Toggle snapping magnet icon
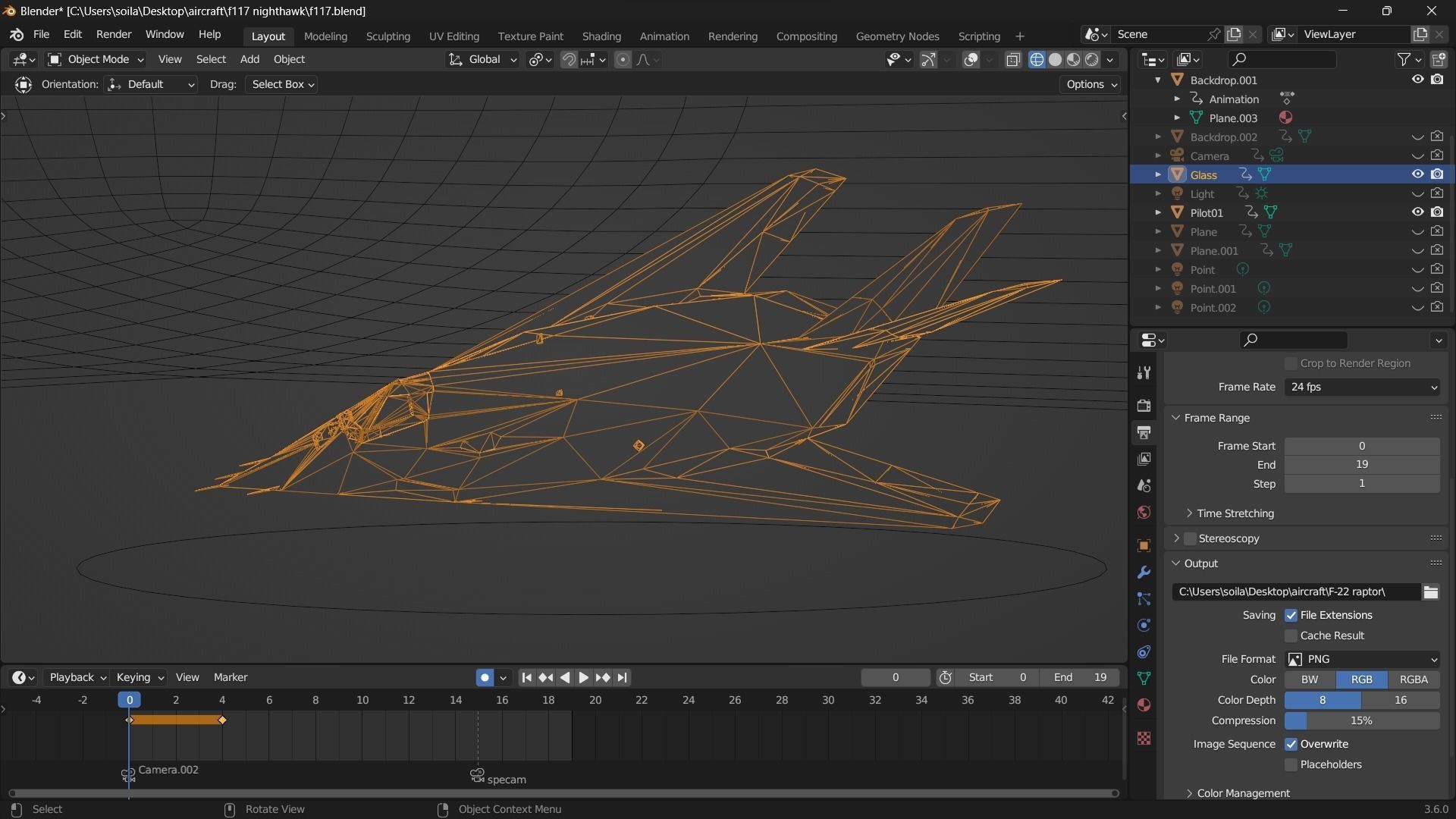This screenshot has width=1456, height=819. coord(569,59)
